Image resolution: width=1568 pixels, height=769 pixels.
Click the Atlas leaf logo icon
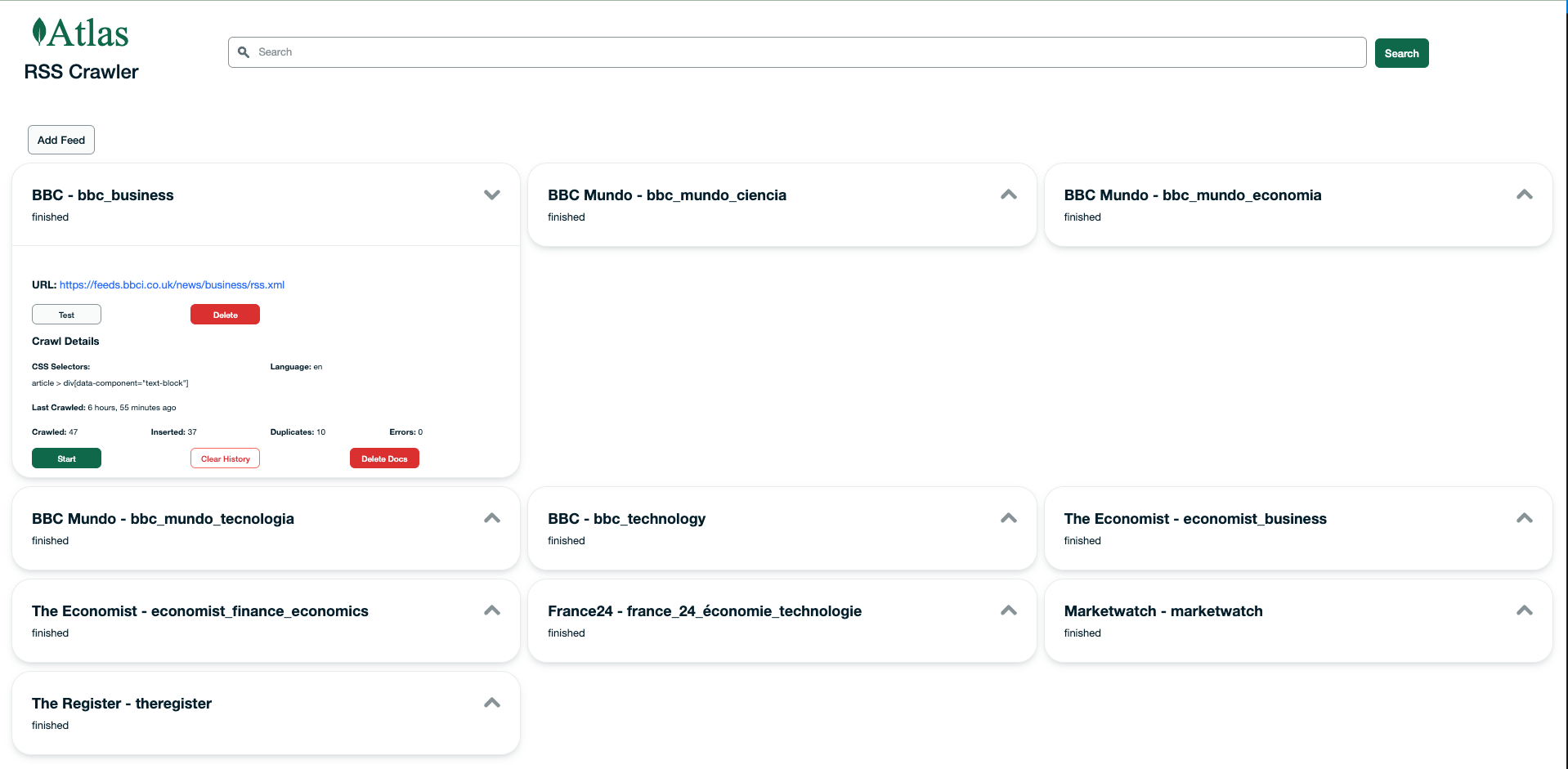point(38,32)
